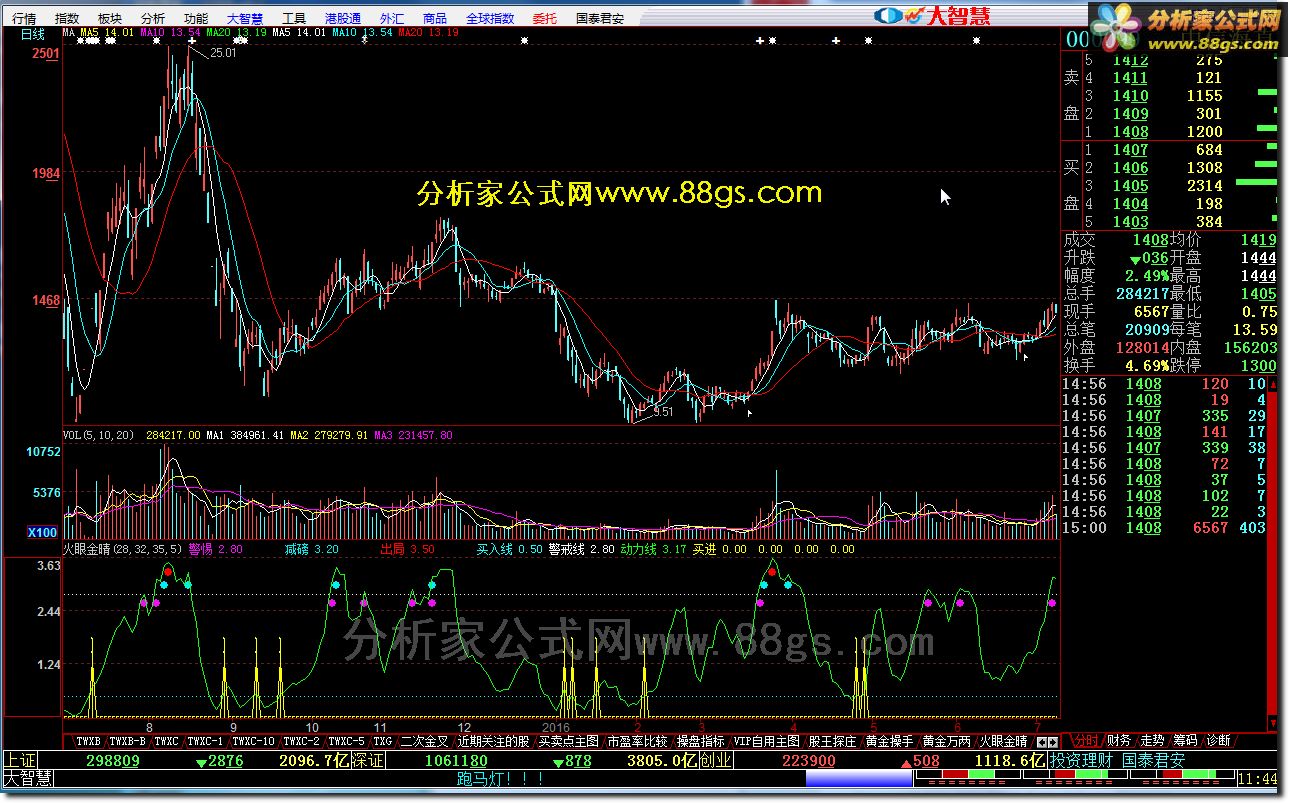Click the 火眼金睛(28,32,35,5) indicator title
This screenshot has width=1290, height=803.
[x=123, y=549]
